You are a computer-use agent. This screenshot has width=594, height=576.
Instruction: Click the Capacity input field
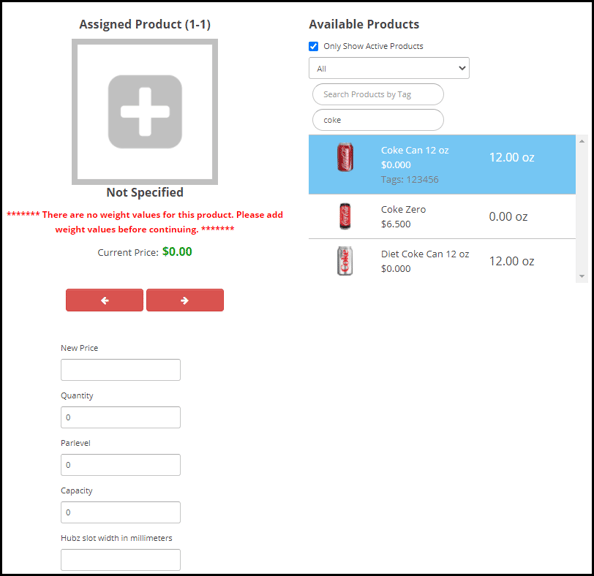click(x=120, y=512)
